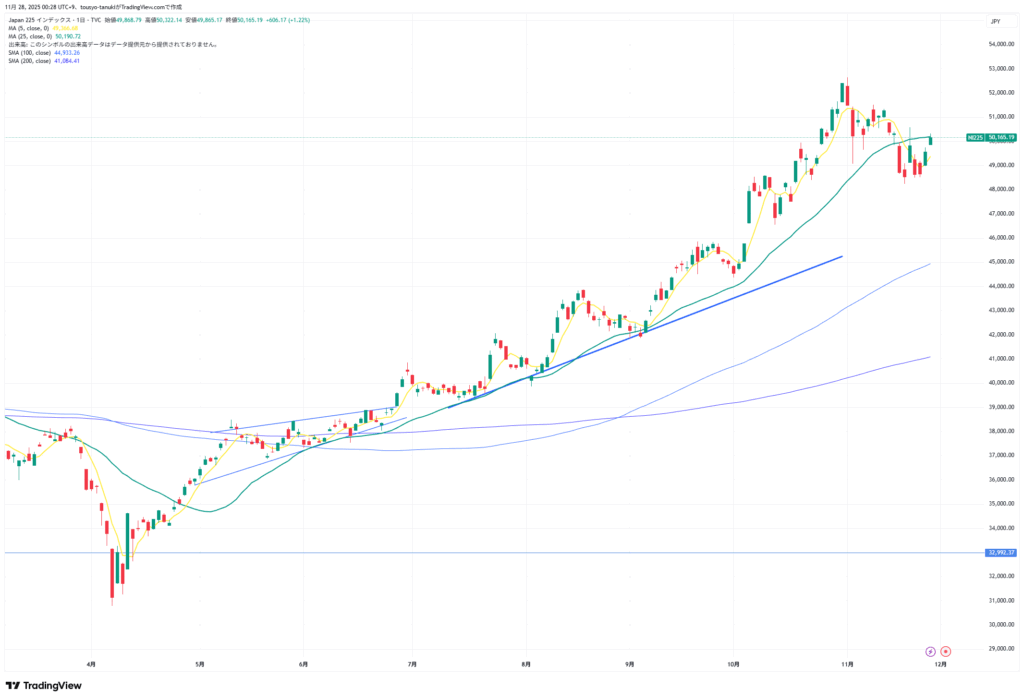The image size is (1024, 700).
Task: Click the purple lightning event icon
Action: (x=930, y=650)
